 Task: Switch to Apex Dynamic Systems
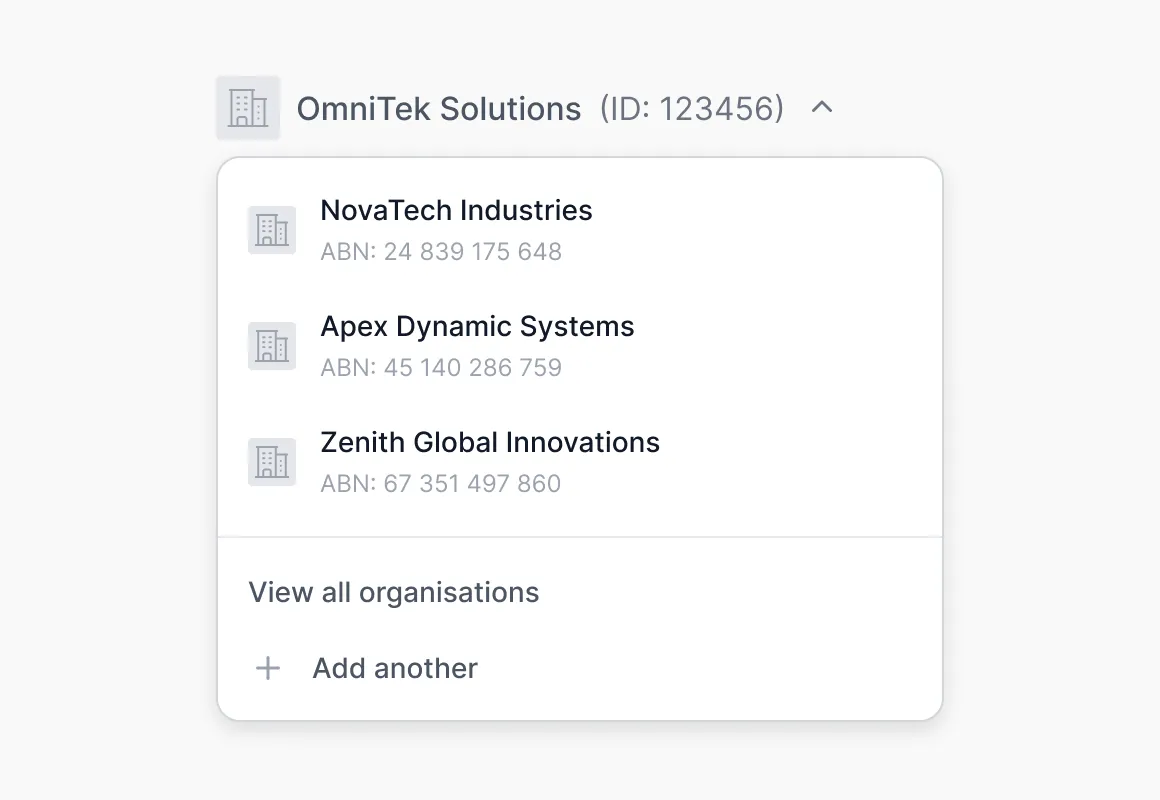(580, 346)
